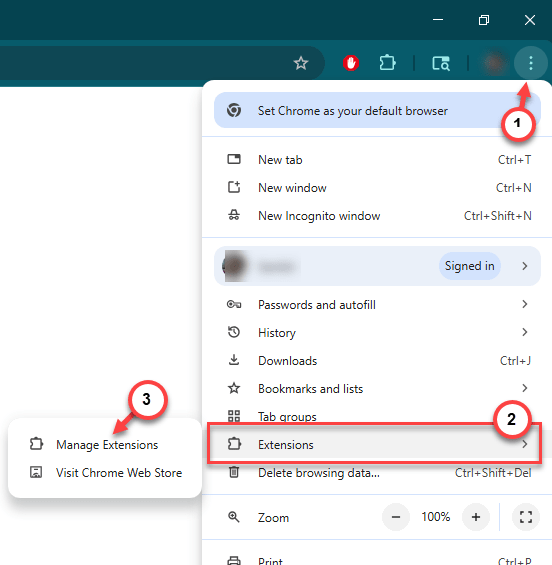
Task: Select New tab from the menu
Action: pos(377,160)
